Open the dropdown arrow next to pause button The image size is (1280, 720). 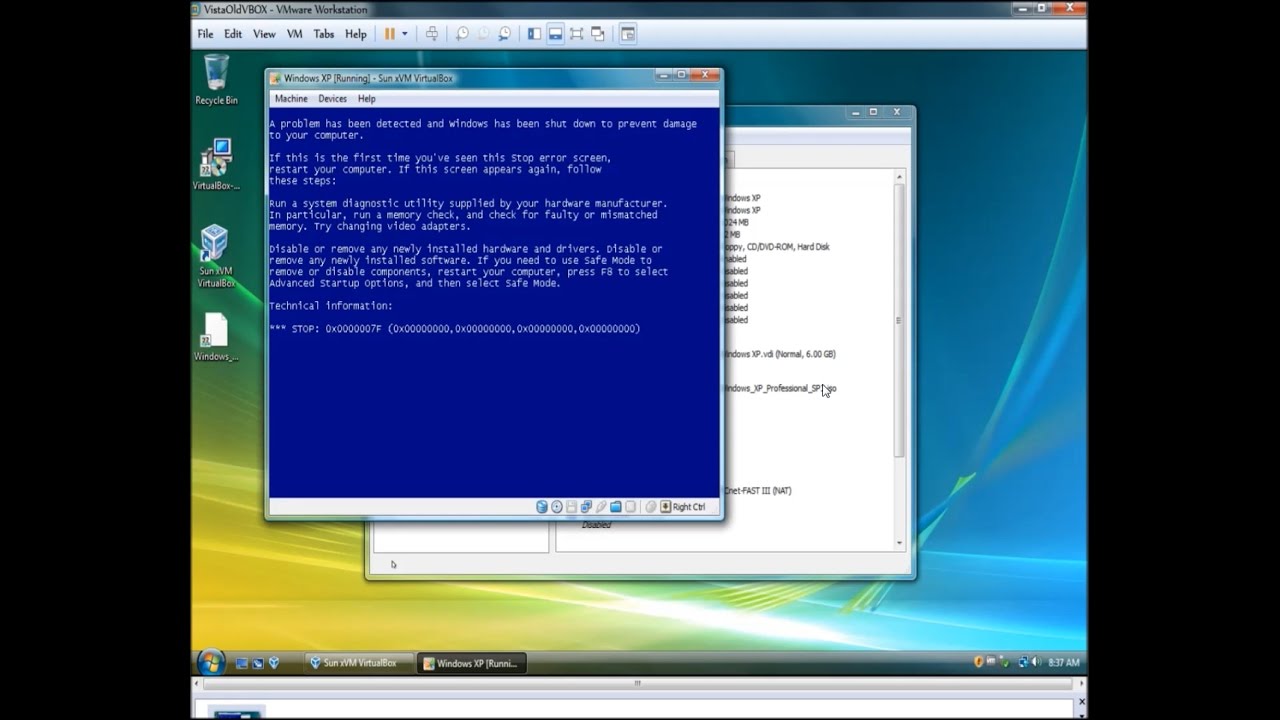405,33
